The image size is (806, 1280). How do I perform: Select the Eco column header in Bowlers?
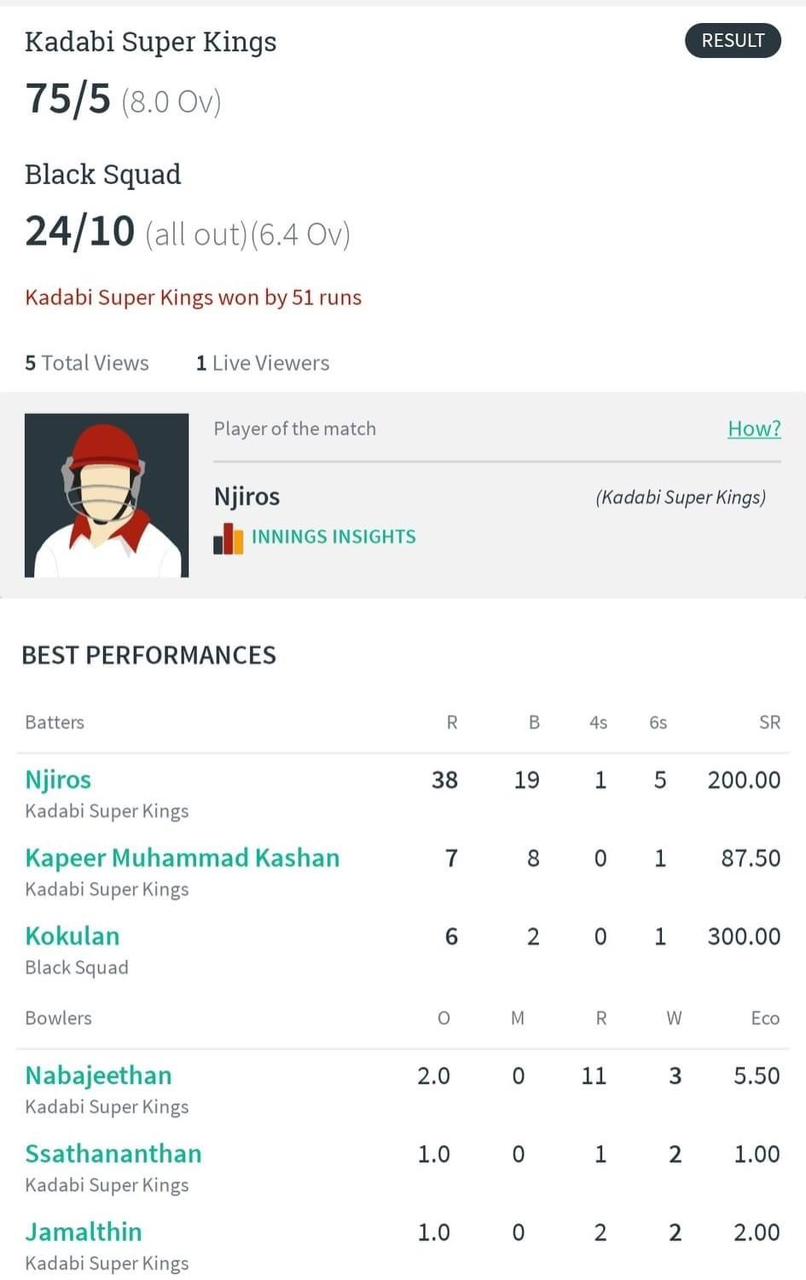pos(765,1018)
